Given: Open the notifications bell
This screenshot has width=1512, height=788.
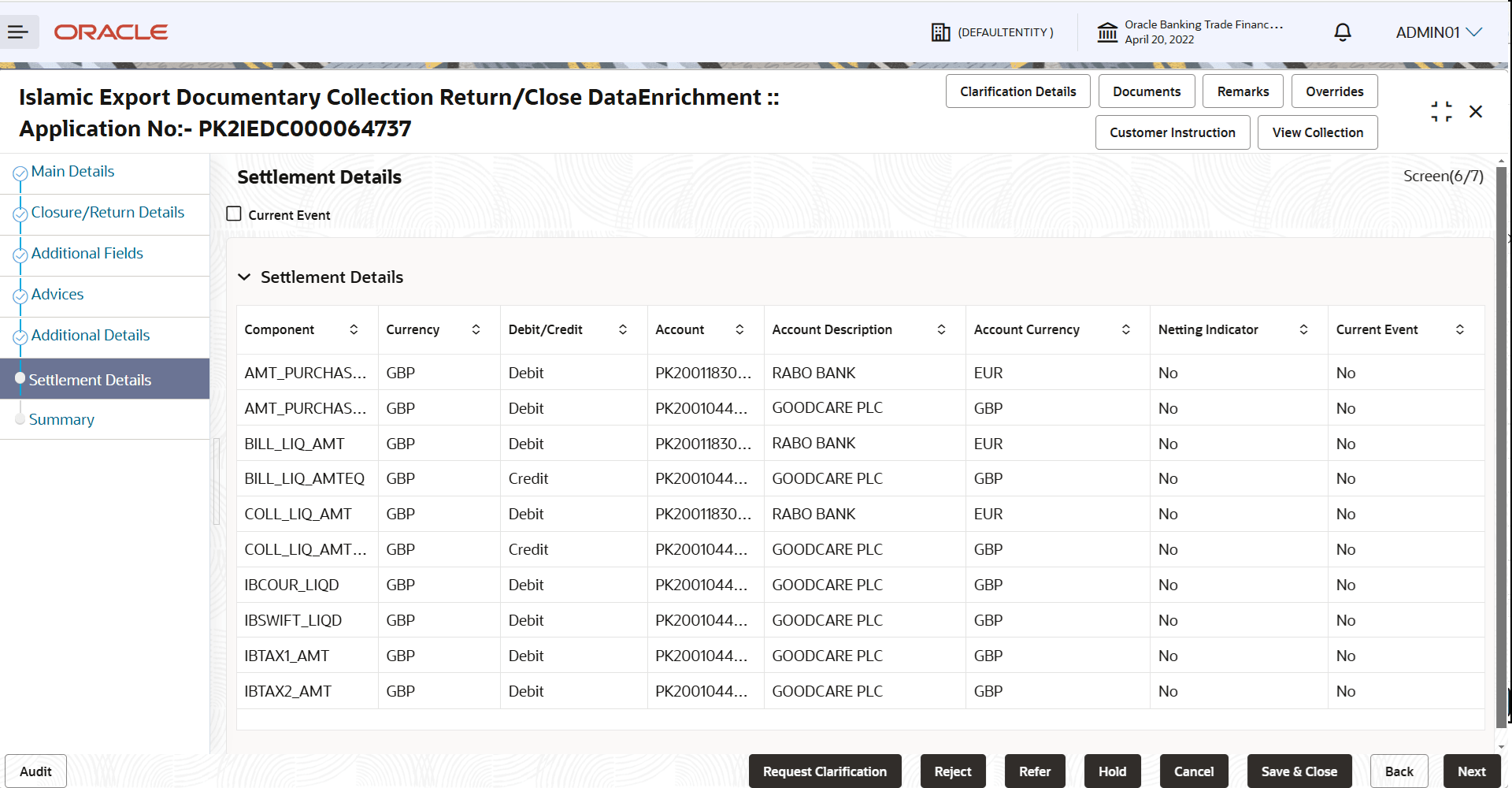Looking at the screenshot, I should [1343, 32].
